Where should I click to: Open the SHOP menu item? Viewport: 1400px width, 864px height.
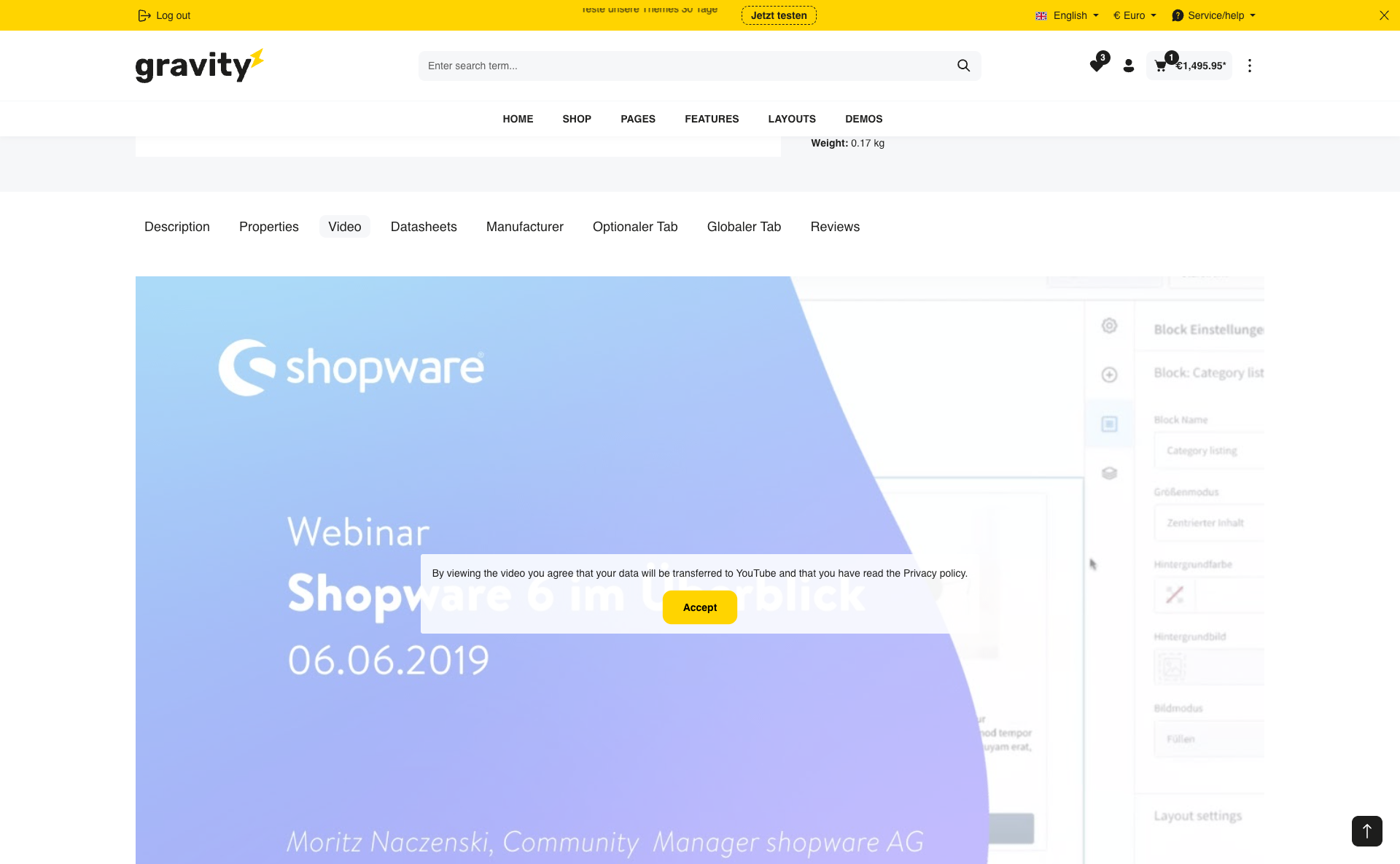pyautogui.click(x=577, y=119)
